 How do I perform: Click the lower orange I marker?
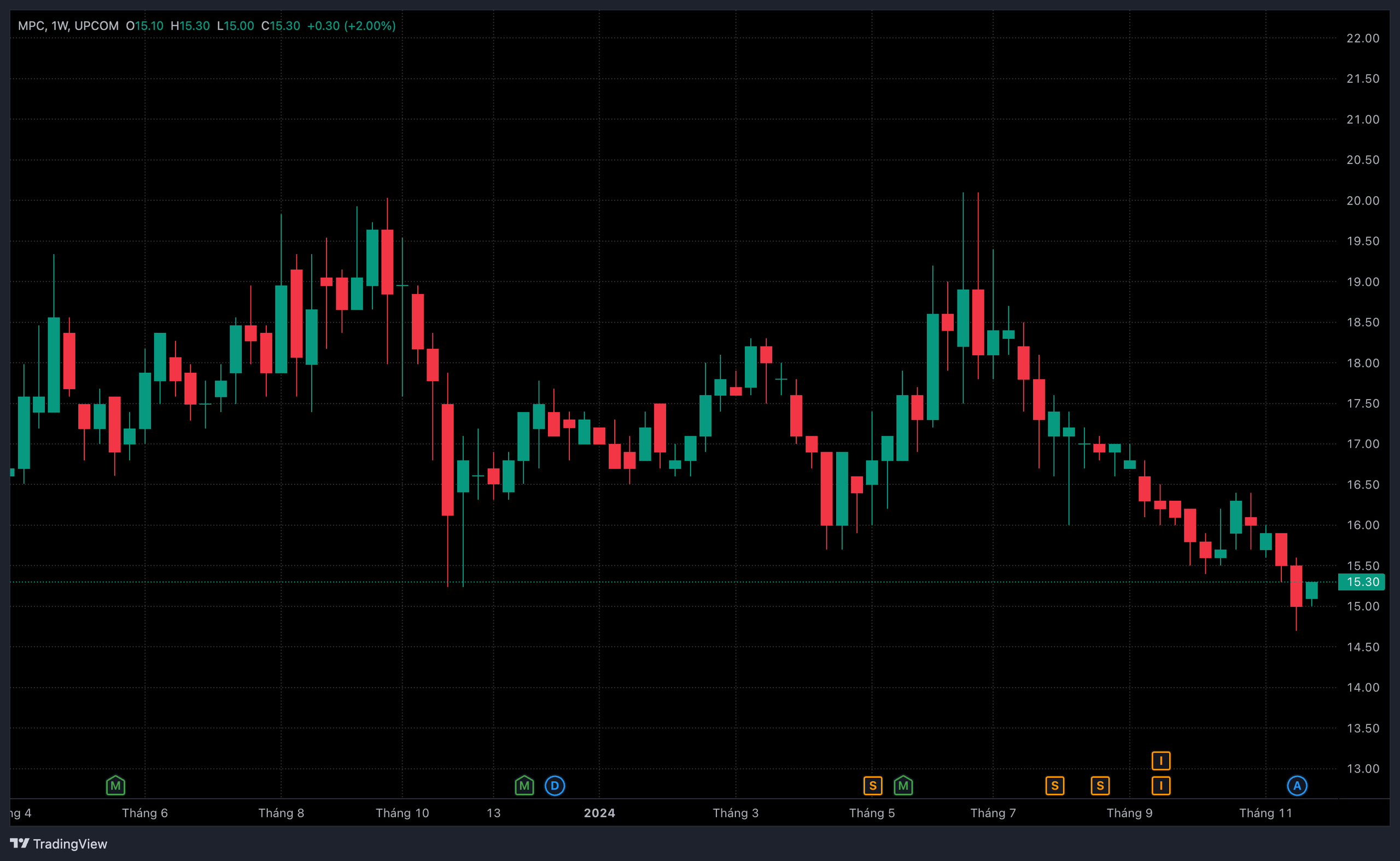(x=1161, y=786)
